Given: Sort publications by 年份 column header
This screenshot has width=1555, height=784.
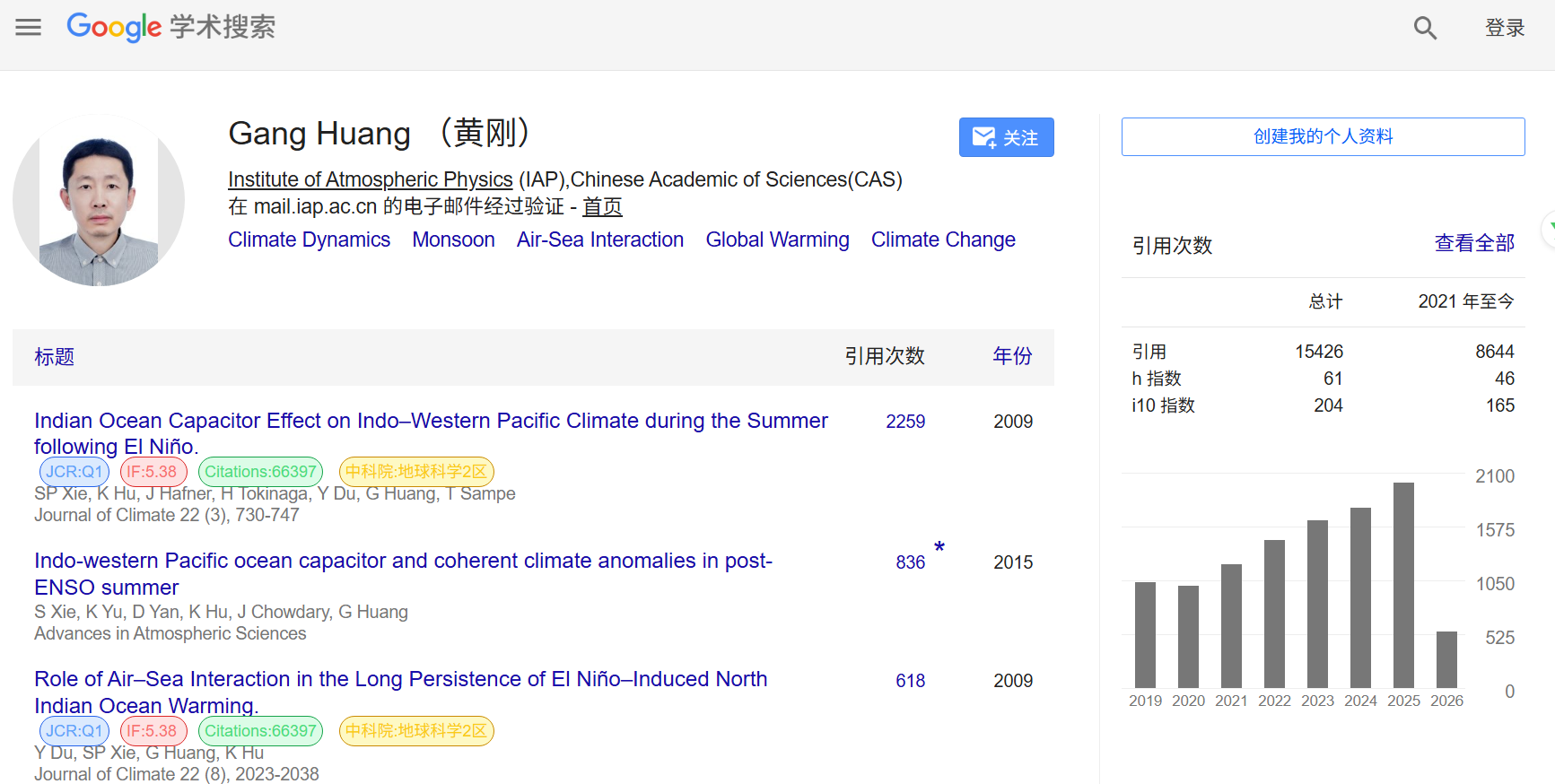Looking at the screenshot, I should click(1012, 356).
